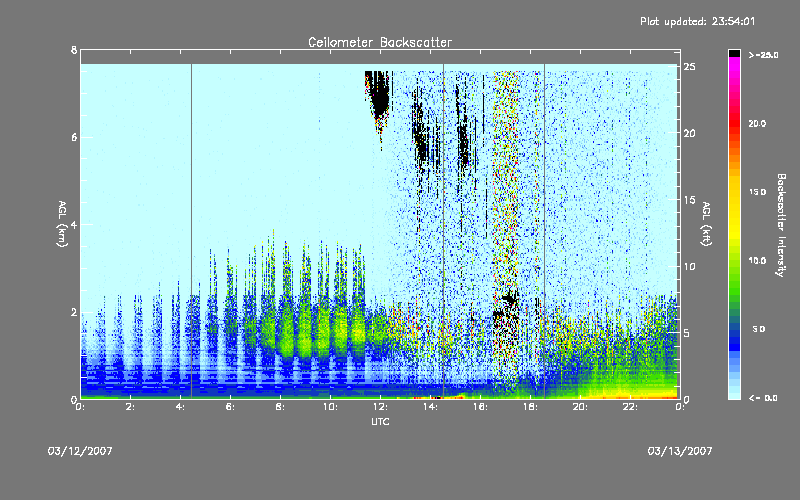Click the "10:" tick on the UTC axis
This screenshot has height=500, width=800.
[x=330, y=407]
